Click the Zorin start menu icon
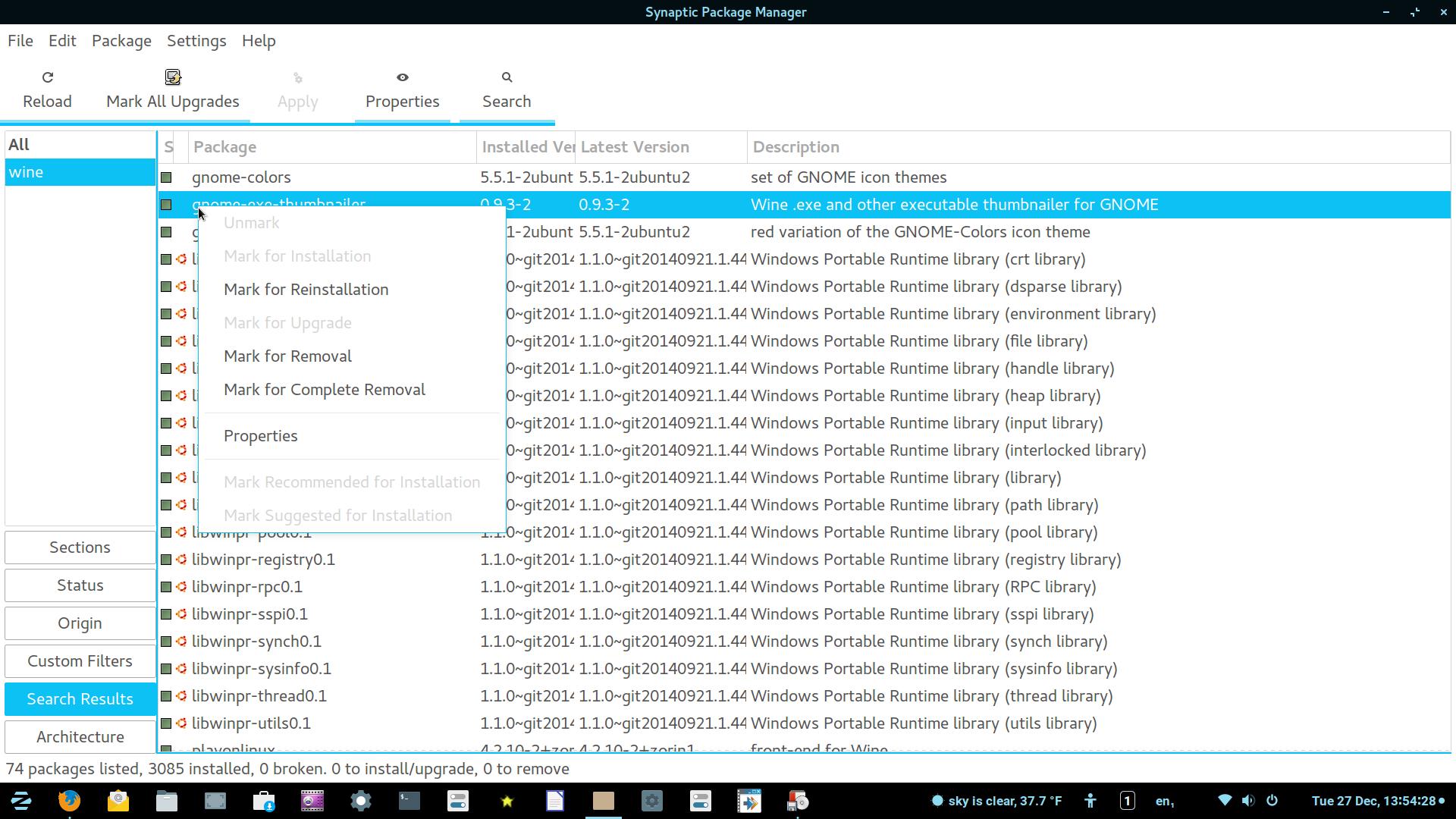The width and height of the screenshot is (1456, 819). tap(21, 801)
